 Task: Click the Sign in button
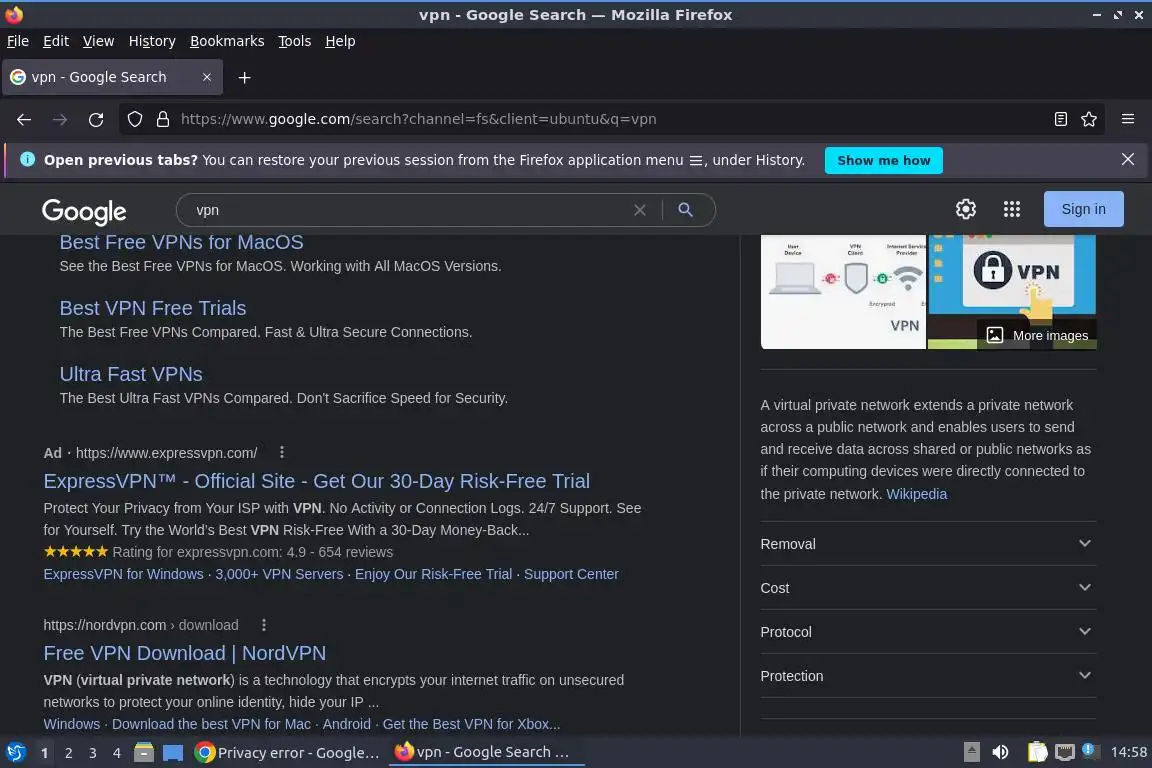[x=1083, y=209]
